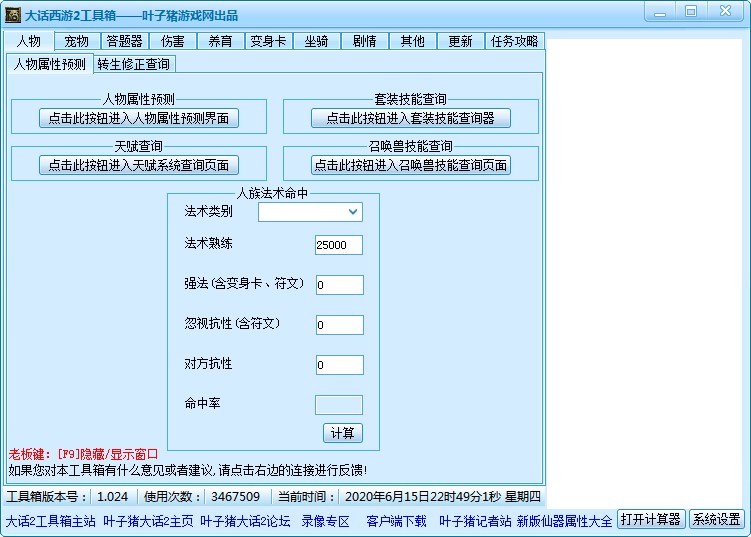Open 叶子猪大话2主页 link

(148, 521)
